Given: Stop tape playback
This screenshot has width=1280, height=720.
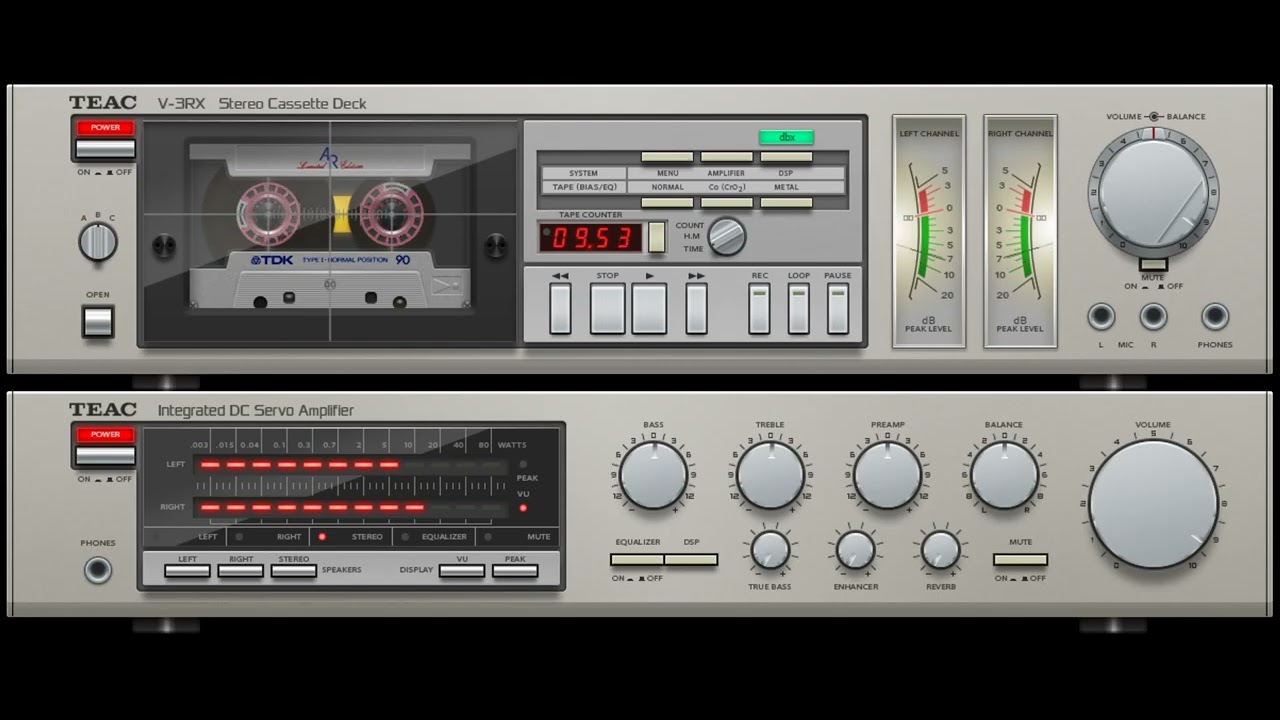Looking at the screenshot, I should click(x=607, y=309).
